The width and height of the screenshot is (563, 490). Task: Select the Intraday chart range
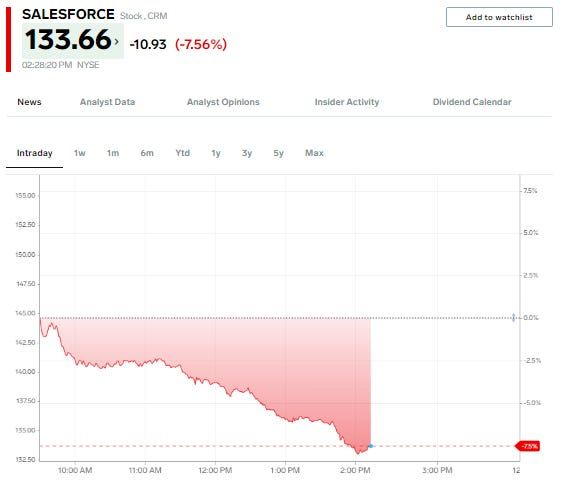tap(34, 153)
